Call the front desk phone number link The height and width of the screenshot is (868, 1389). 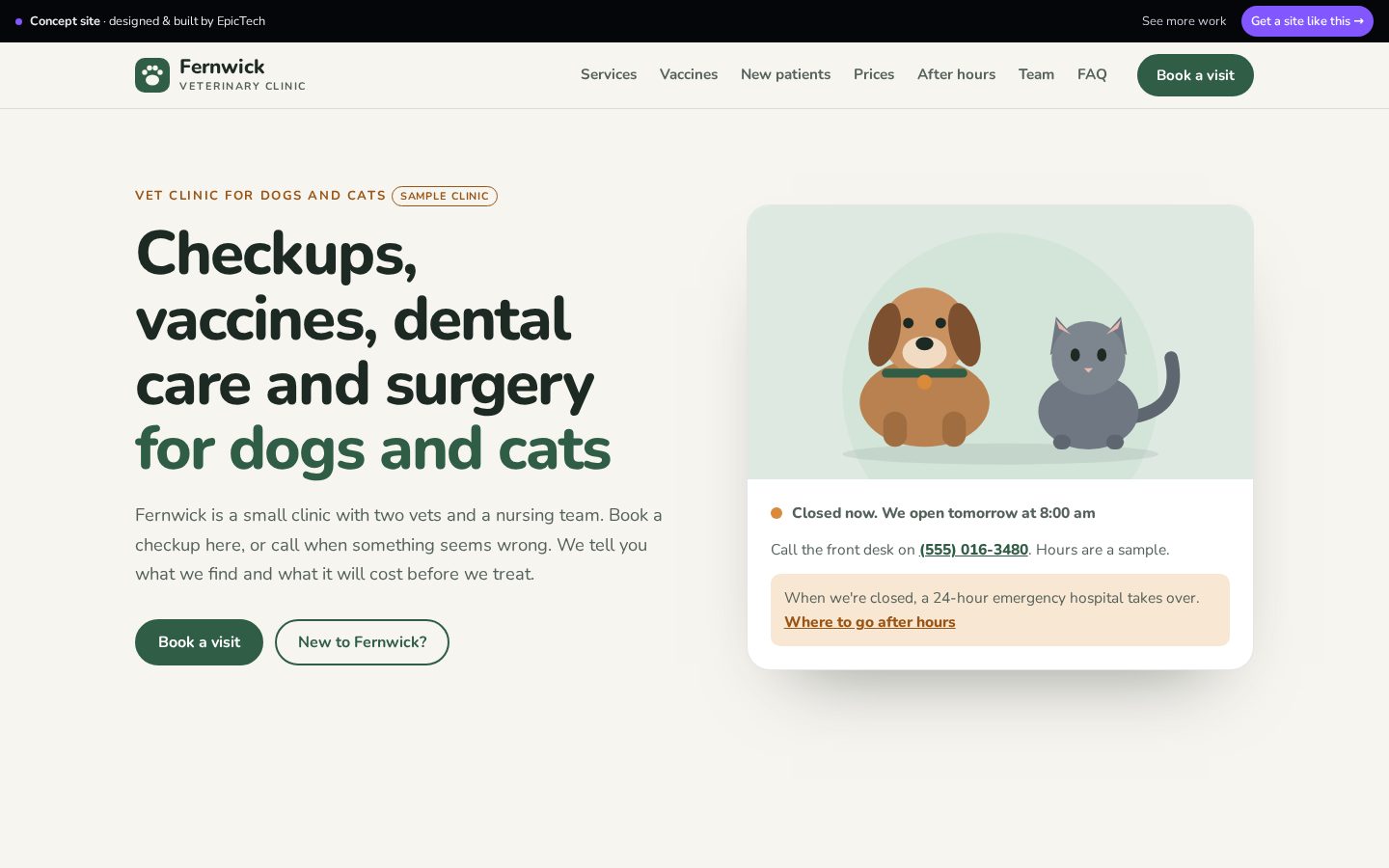(x=973, y=550)
